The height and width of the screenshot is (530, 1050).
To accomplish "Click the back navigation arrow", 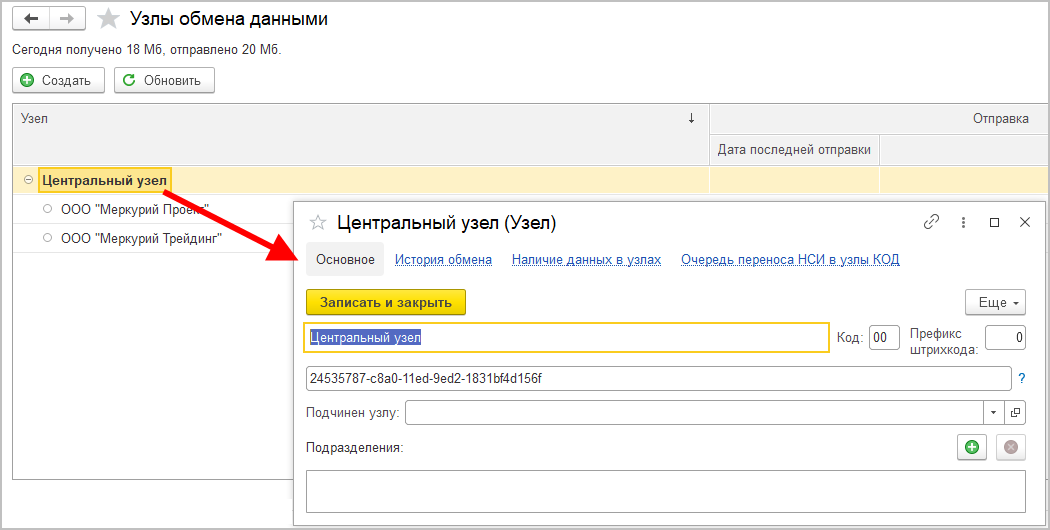I will pyautogui.click(x=30, y=19).
